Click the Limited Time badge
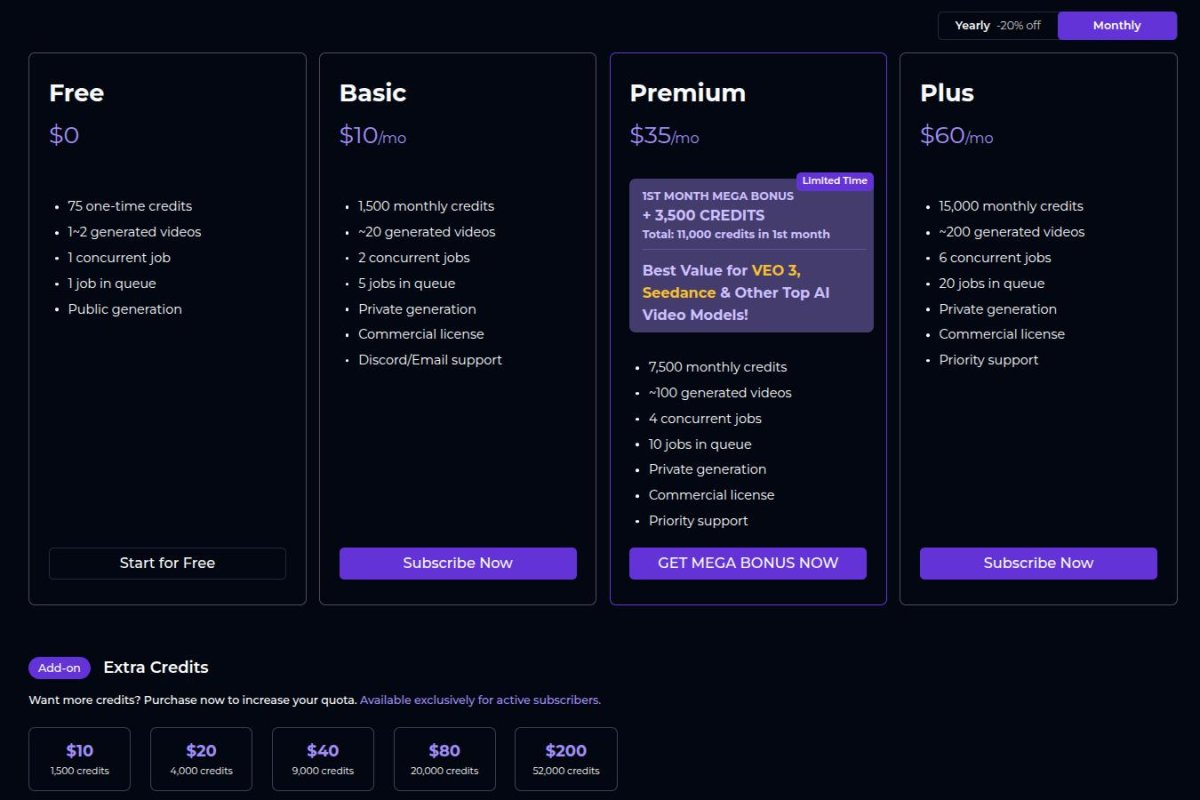 click(834, 181)
